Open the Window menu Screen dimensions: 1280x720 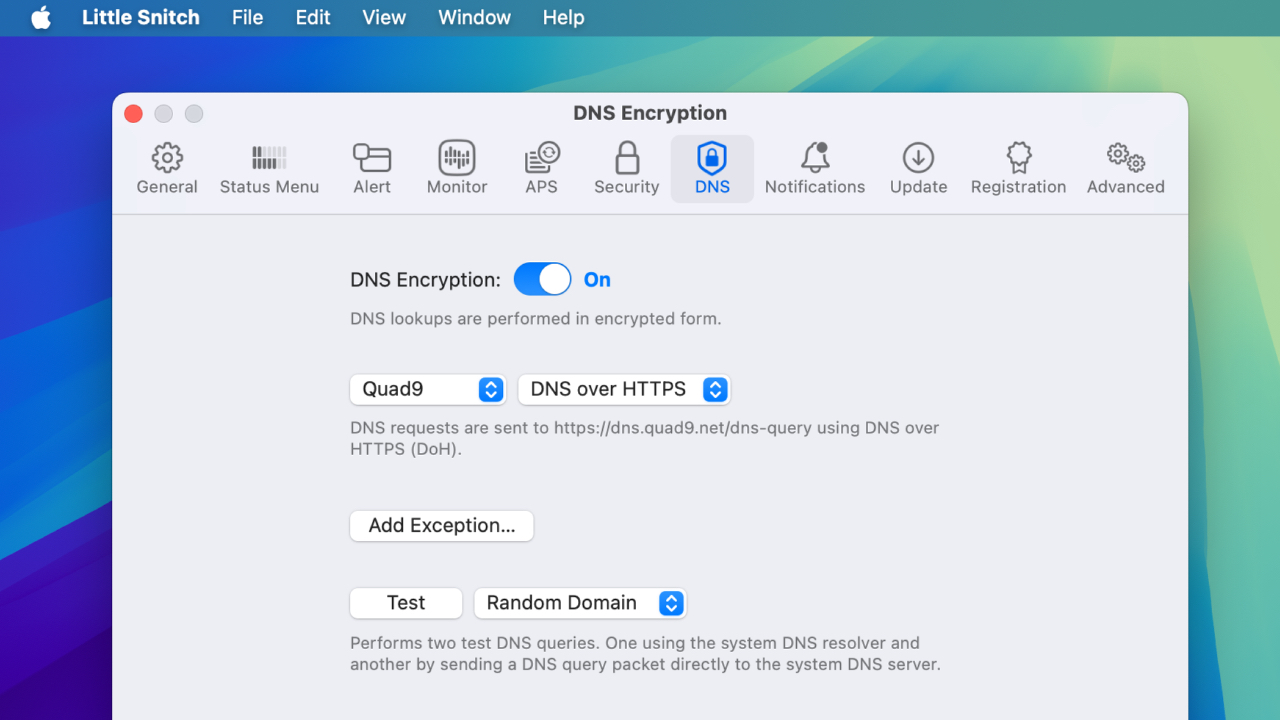click(x=474, y=18)
